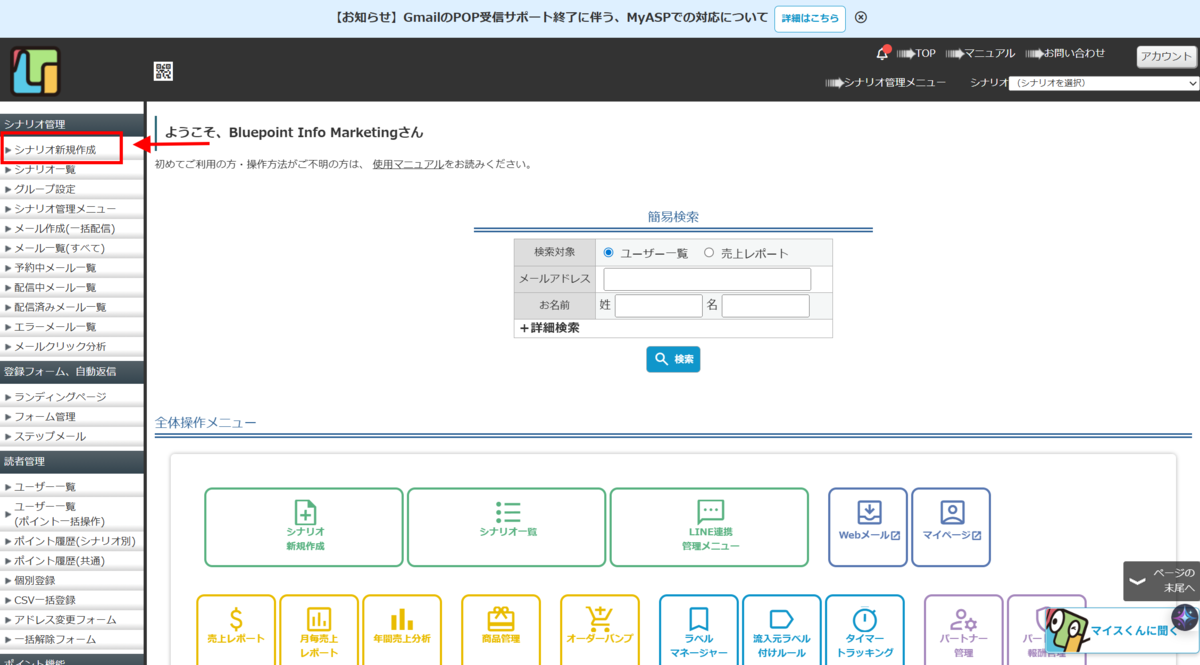Screen dimensions: 1200x665
Task: Click the MyASP logo icon
Action: tap(36, 72)
